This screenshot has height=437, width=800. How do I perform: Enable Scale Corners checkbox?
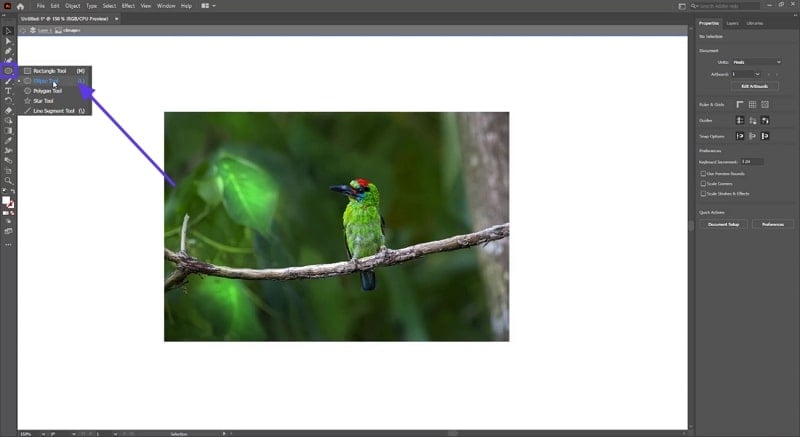pos(703,184)
